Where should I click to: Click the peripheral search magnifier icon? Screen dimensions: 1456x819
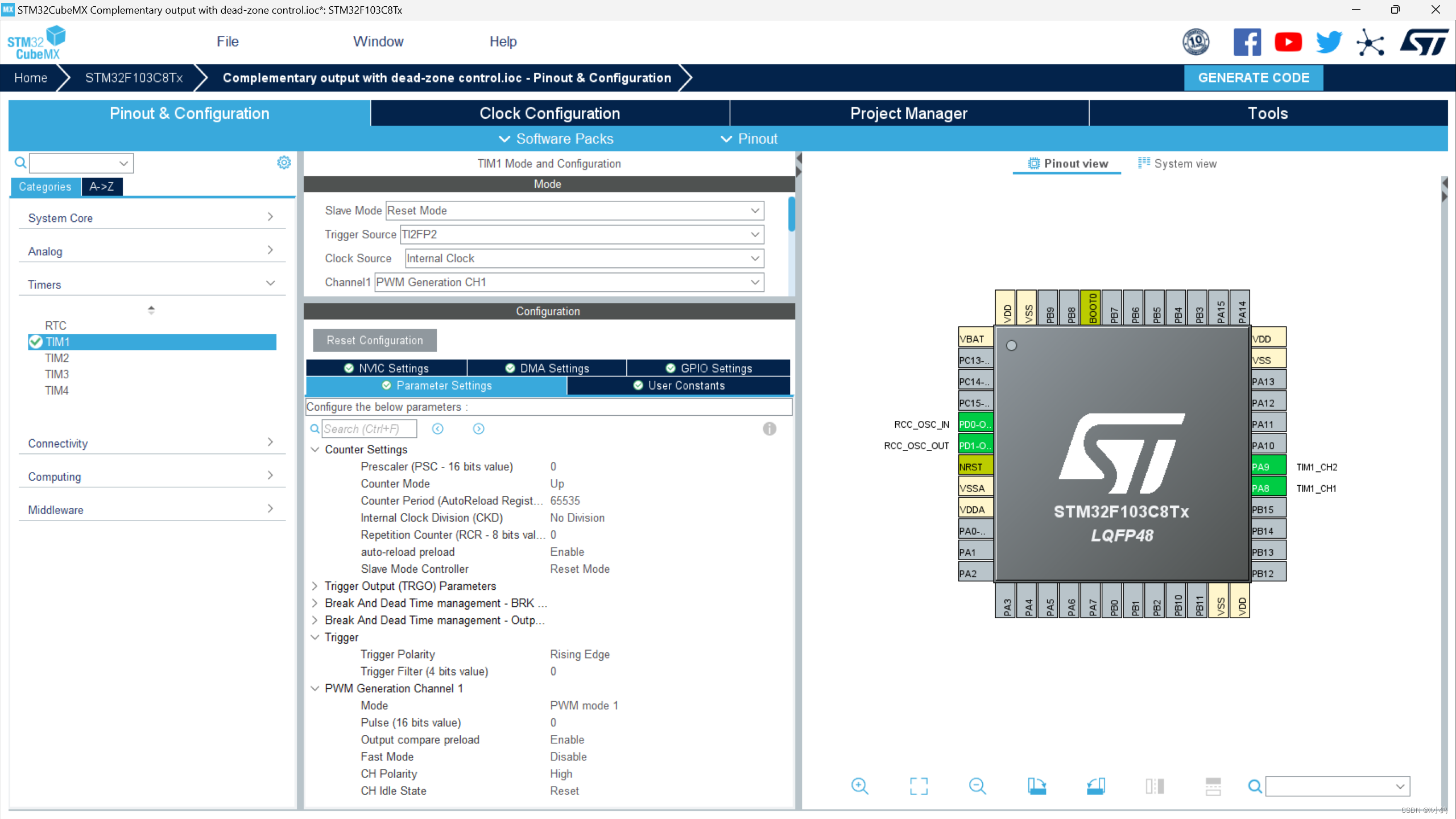point(20,163)
